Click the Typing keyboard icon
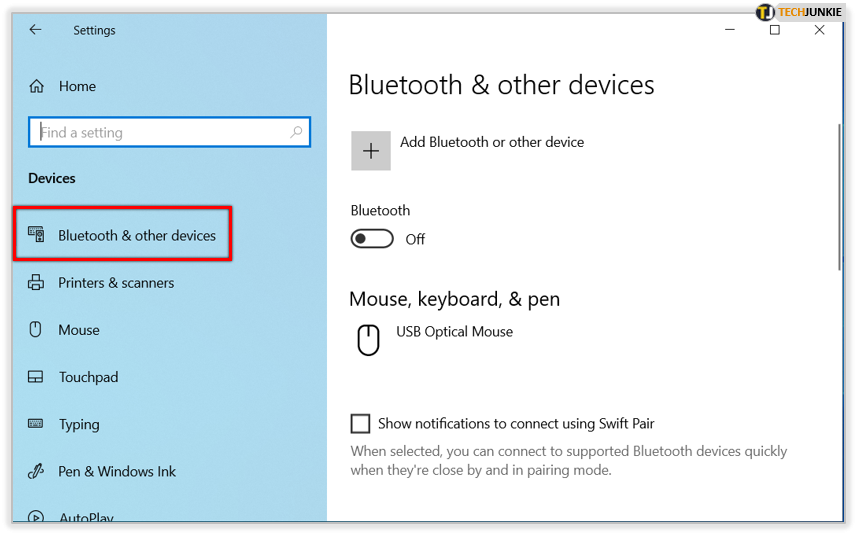The width and height of the screenshot is (857, 535). click(36, 424)
